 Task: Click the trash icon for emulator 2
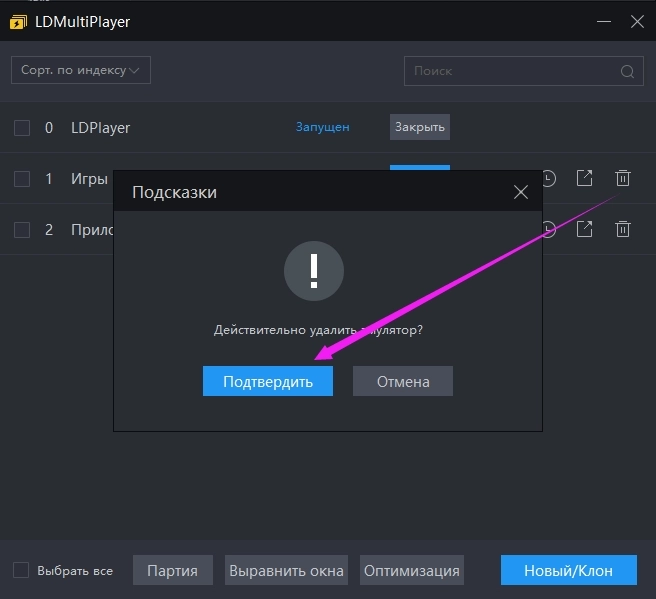point(623,229)
